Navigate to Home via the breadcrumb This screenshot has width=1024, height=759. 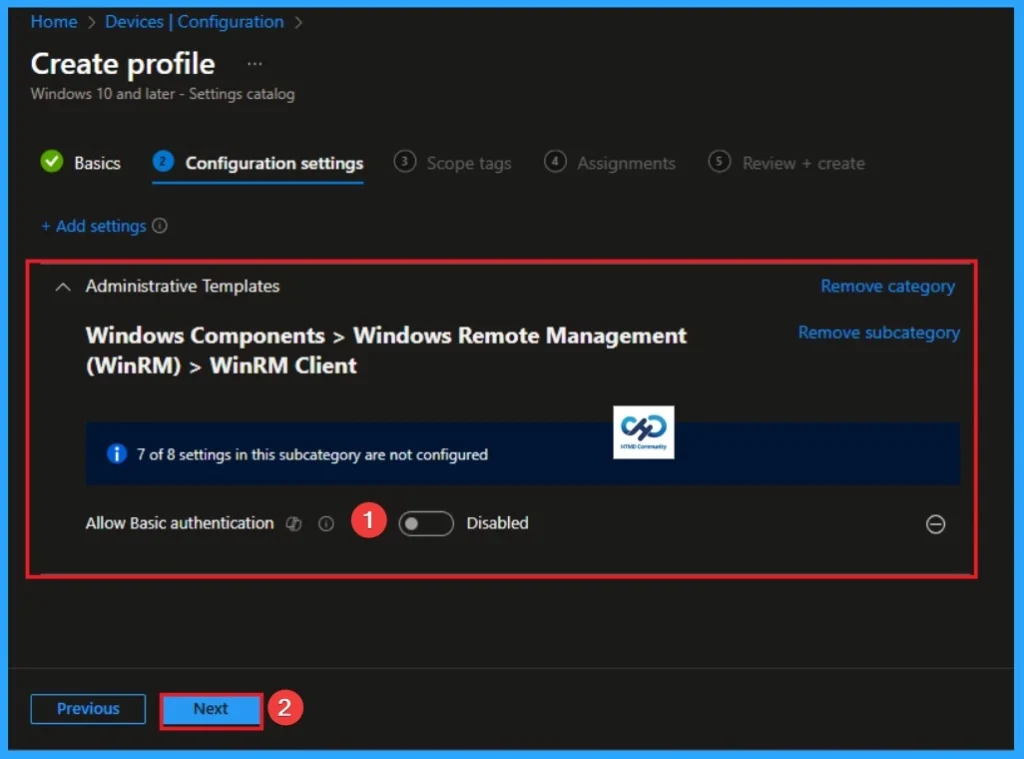point(53,21)
